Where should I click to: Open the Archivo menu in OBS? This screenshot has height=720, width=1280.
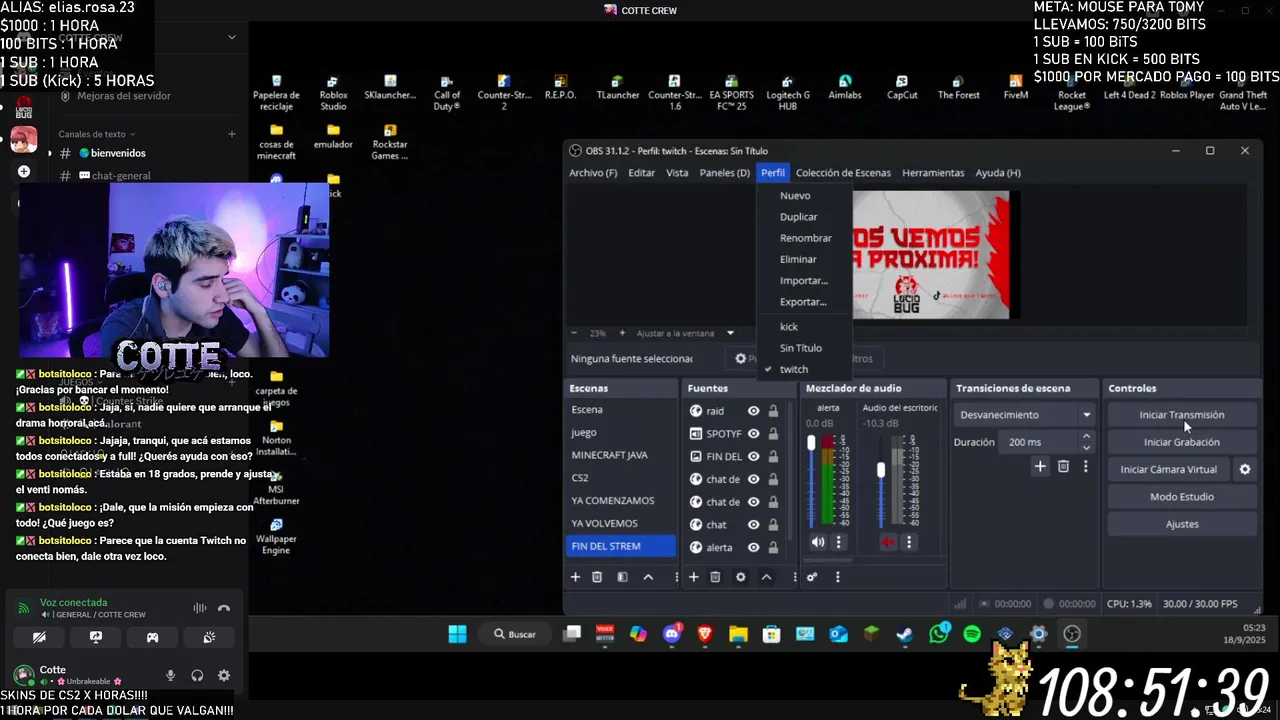593,173
